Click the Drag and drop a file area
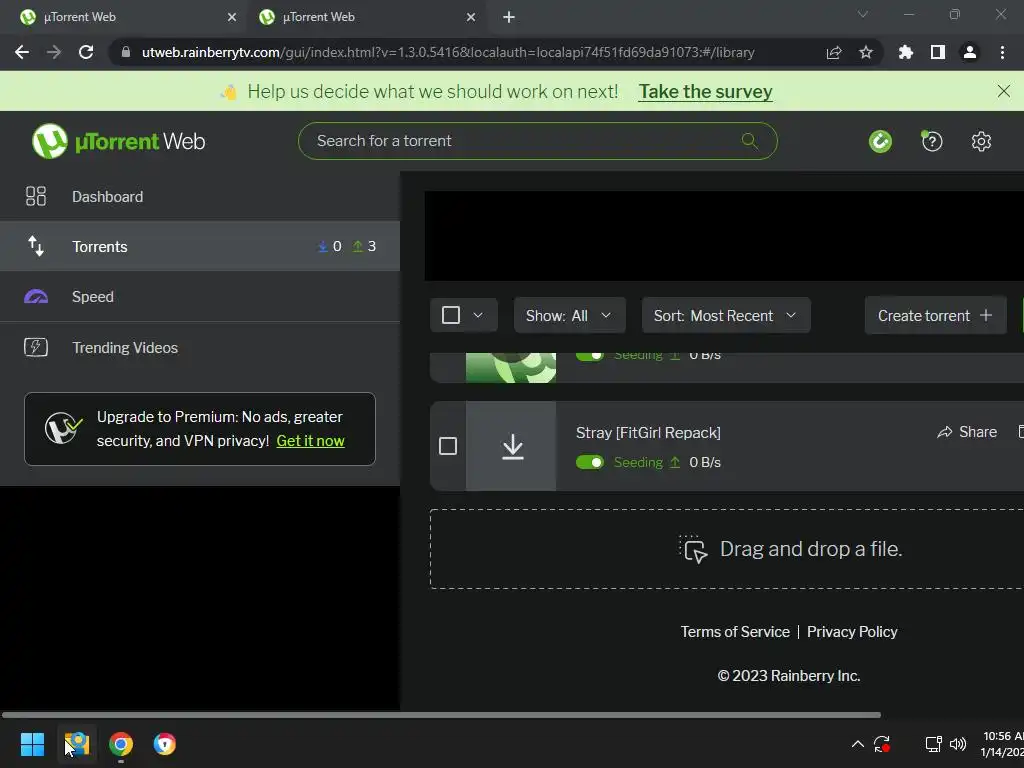 [727, 549]
